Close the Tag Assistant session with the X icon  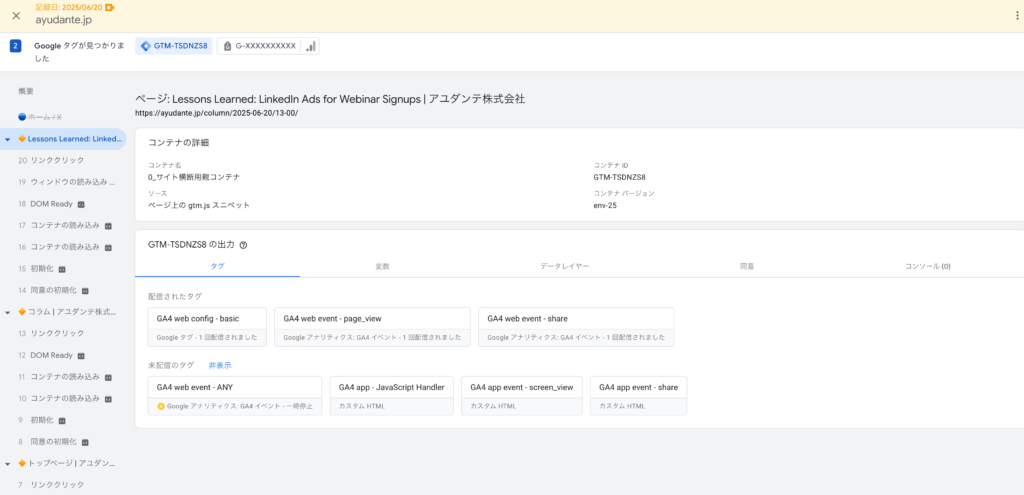[x=16, y=16]
